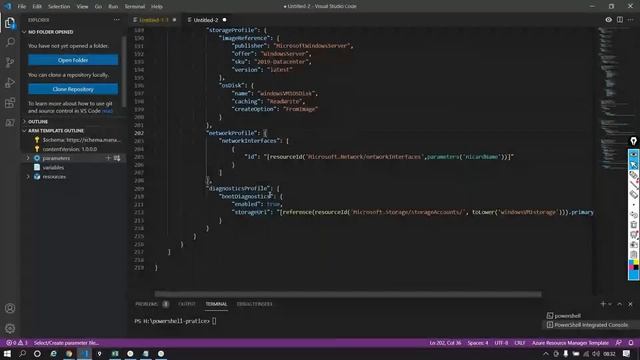Click the camera icon in annotation toolbar
The height and width of the screenshot is (360, 640).
point(633,244)
